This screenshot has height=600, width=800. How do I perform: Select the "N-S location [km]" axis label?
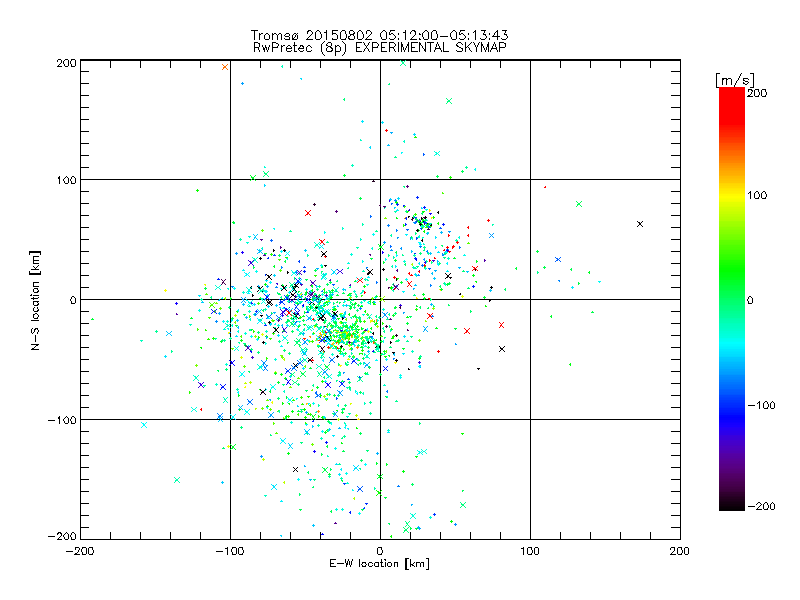click(35, 300)
